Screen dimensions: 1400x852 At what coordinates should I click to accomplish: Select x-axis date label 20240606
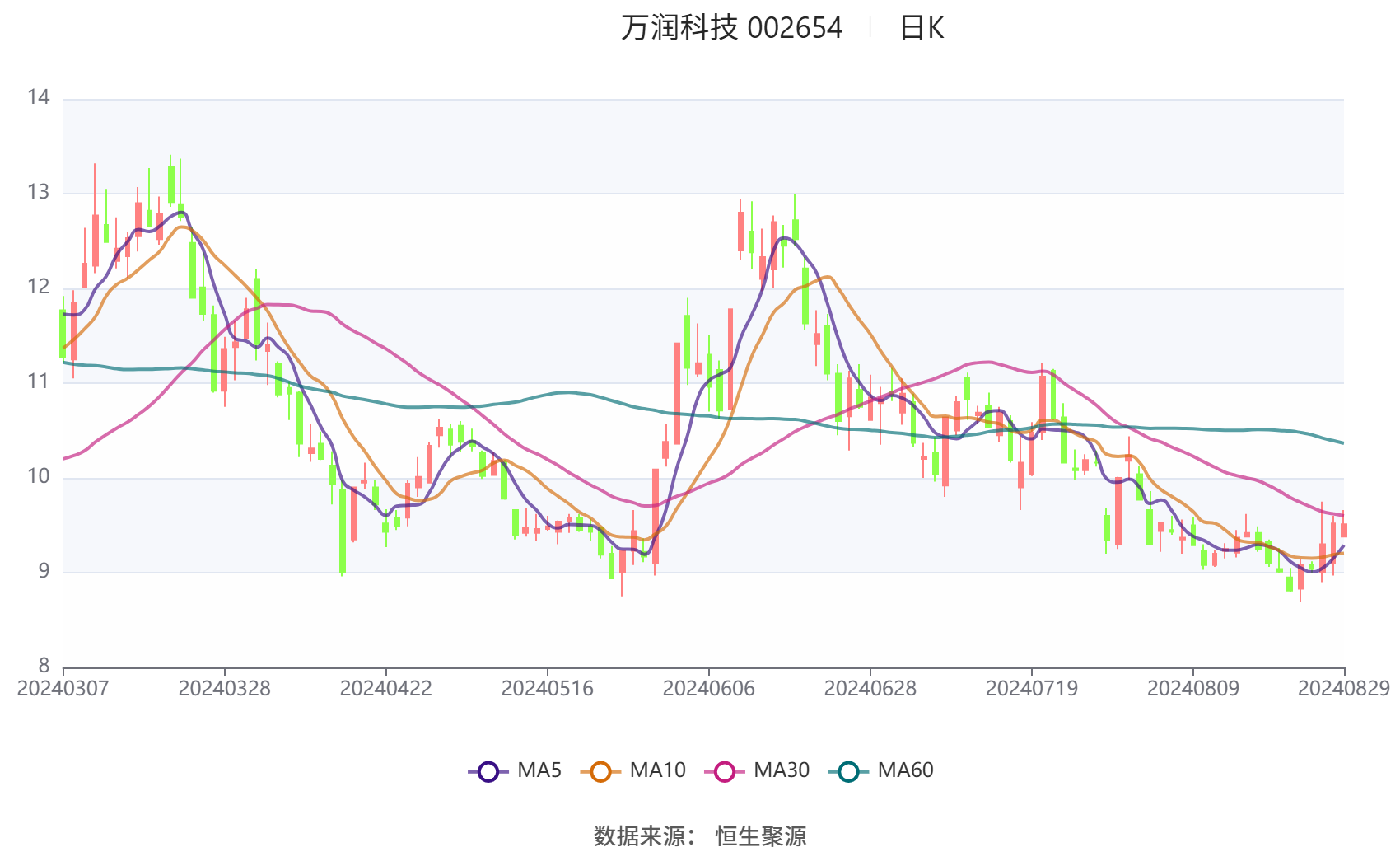coord(708,689)
